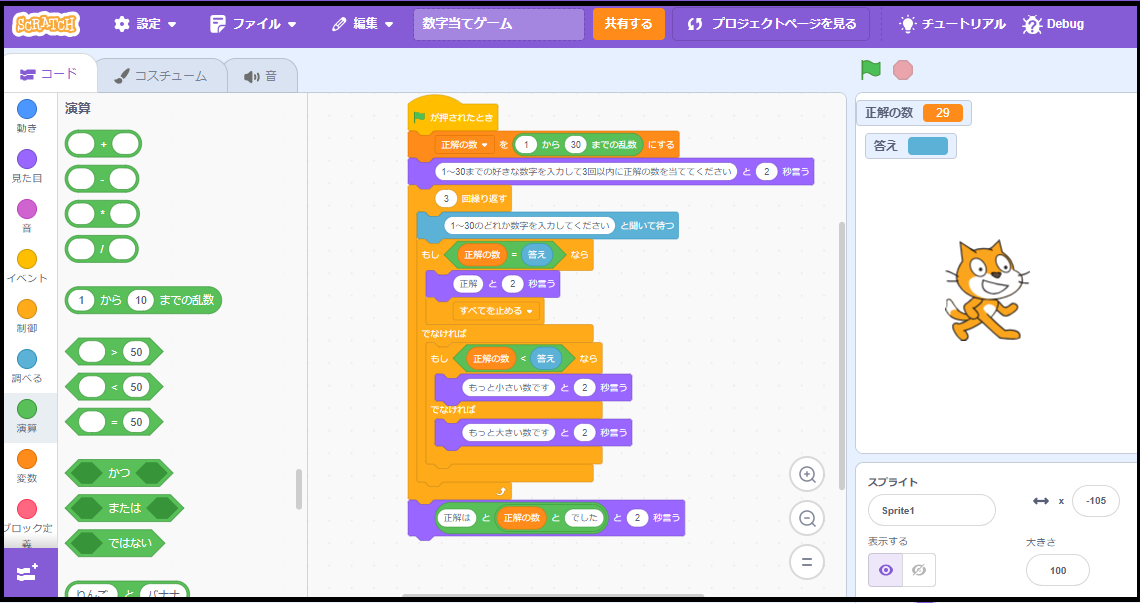Screen dimensions: 1140x603
Task: Expand the ファイル file menu
Action: pyautogui.click(x=252, y=24)
